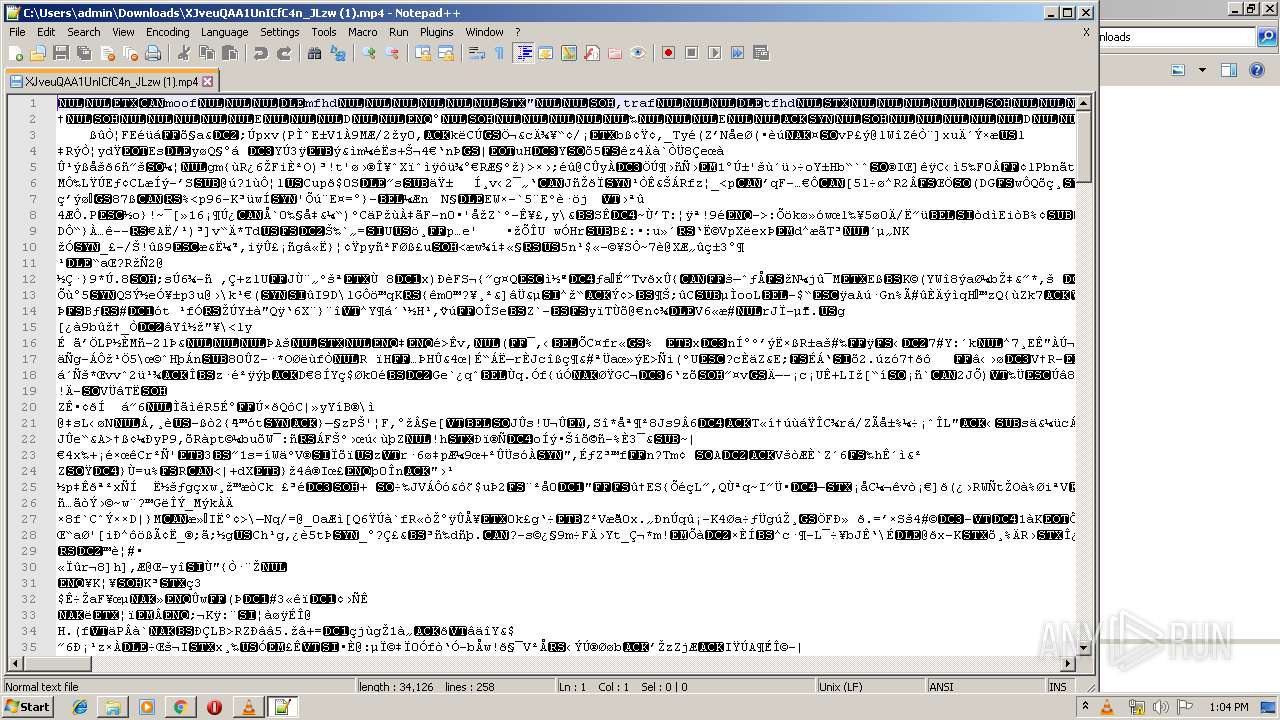Toggle synchronize vertical scrolling
The width and height of the screenshot is (1280, 720).
click(423, 53)
